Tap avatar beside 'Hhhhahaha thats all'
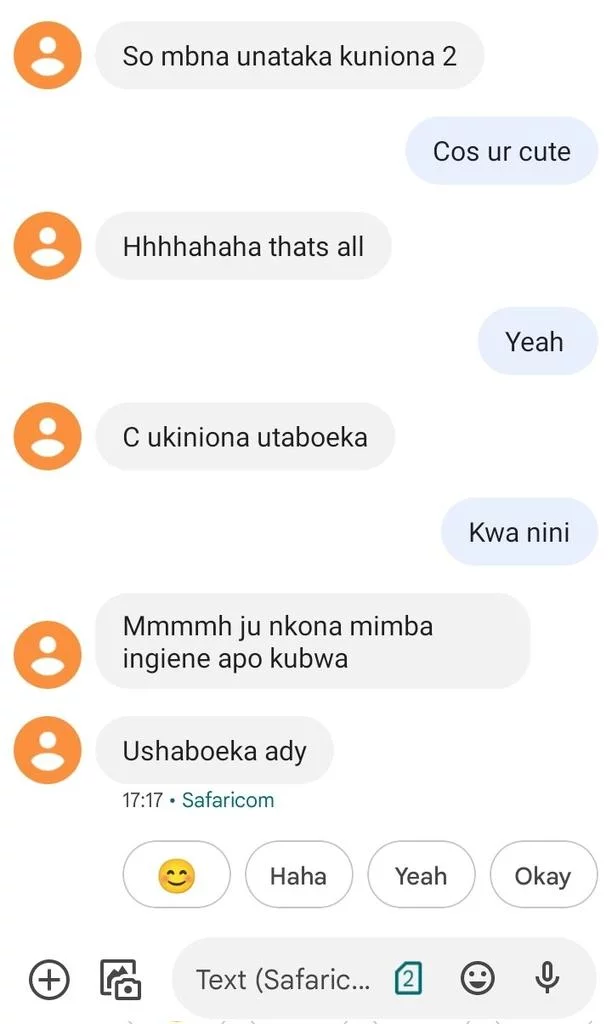This screenshot has width=612, height=1024. click(48, 246)
